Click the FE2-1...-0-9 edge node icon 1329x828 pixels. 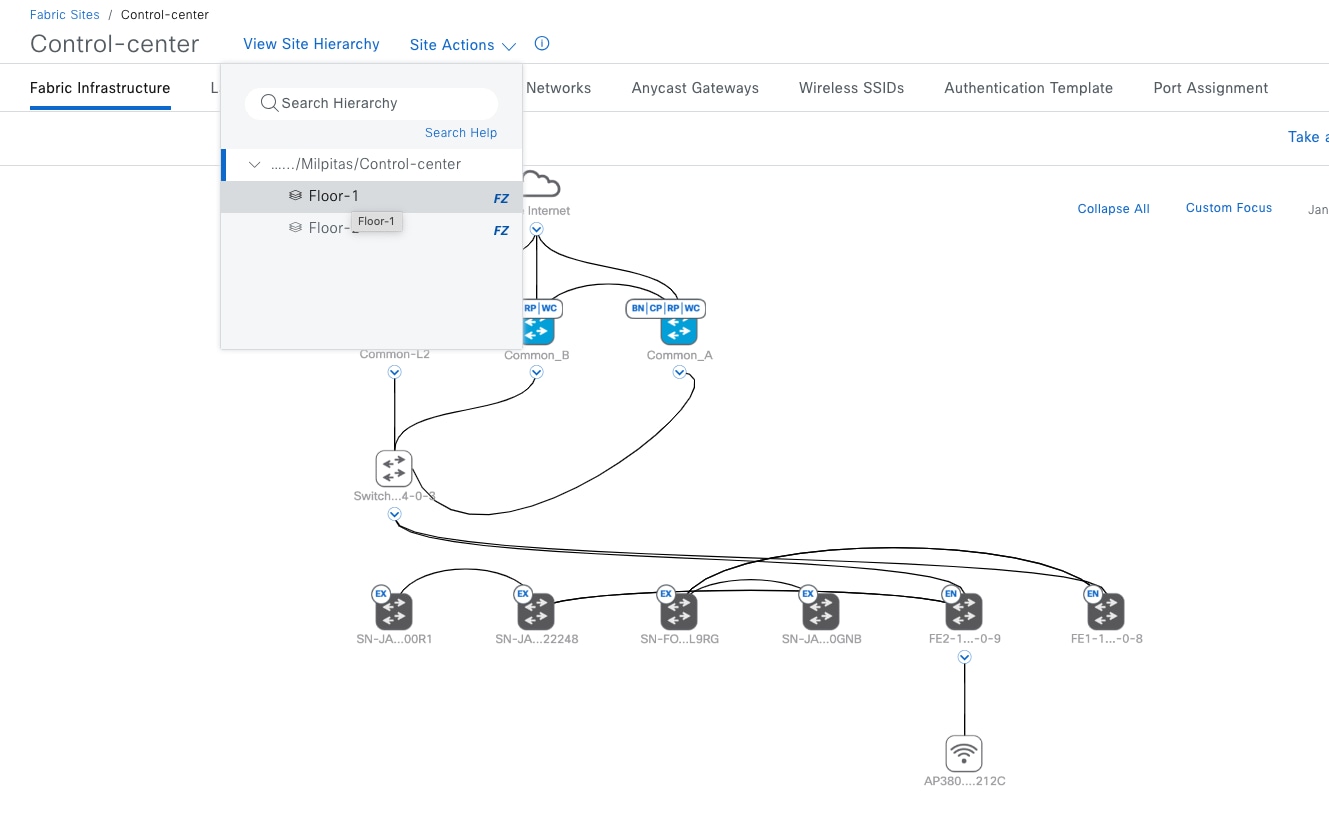tap(963, 610)
